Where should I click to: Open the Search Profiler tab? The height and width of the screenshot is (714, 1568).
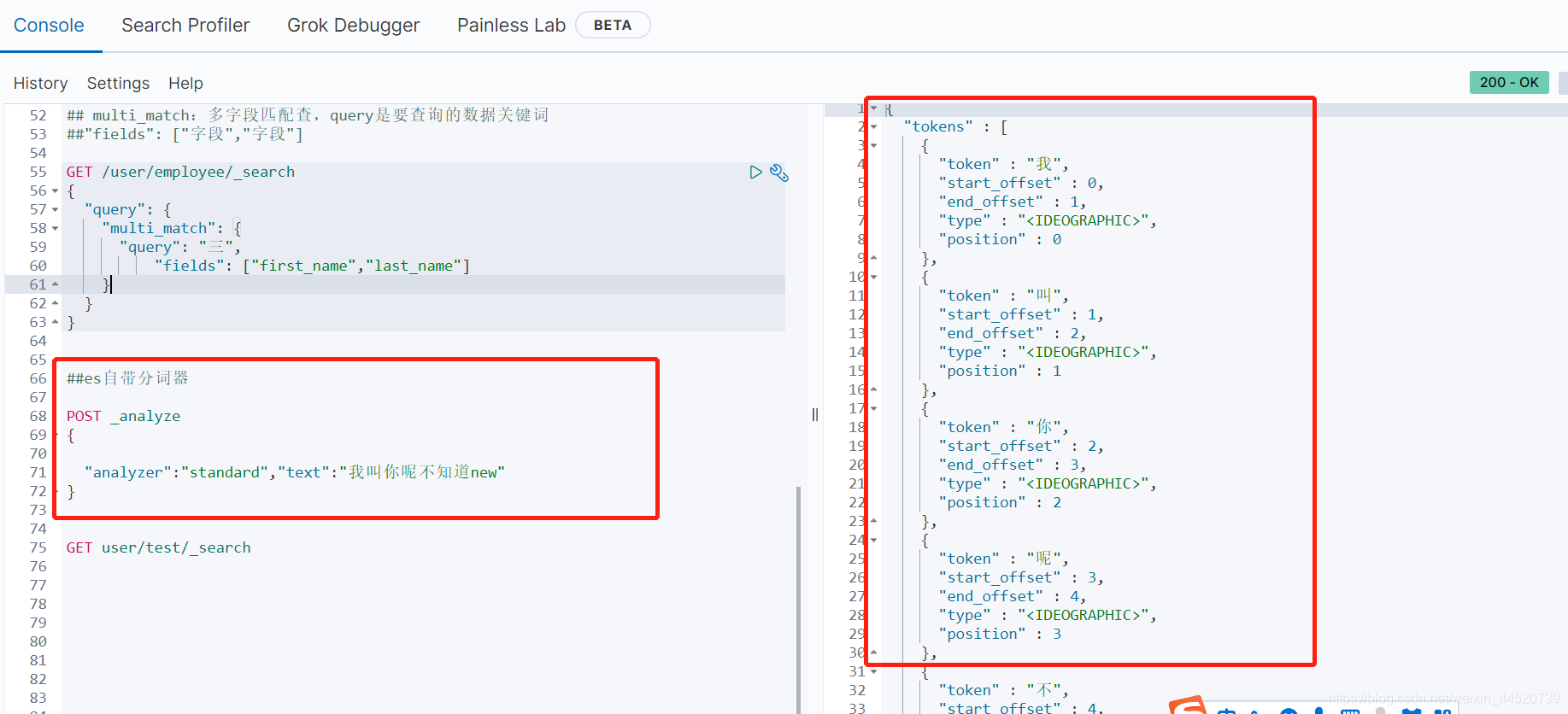(185, 26)
